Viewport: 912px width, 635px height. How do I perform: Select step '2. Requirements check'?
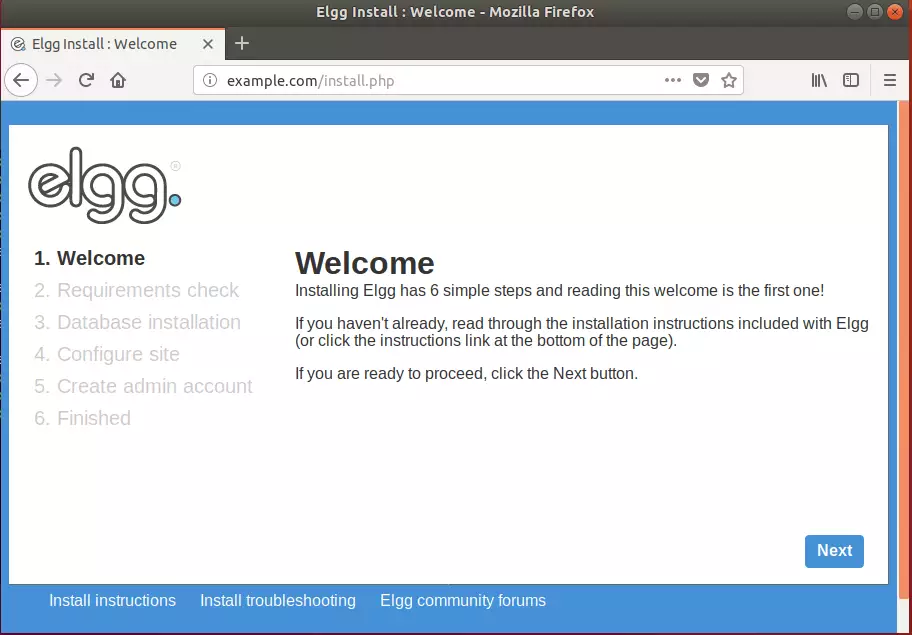click(x=137, y=290)
